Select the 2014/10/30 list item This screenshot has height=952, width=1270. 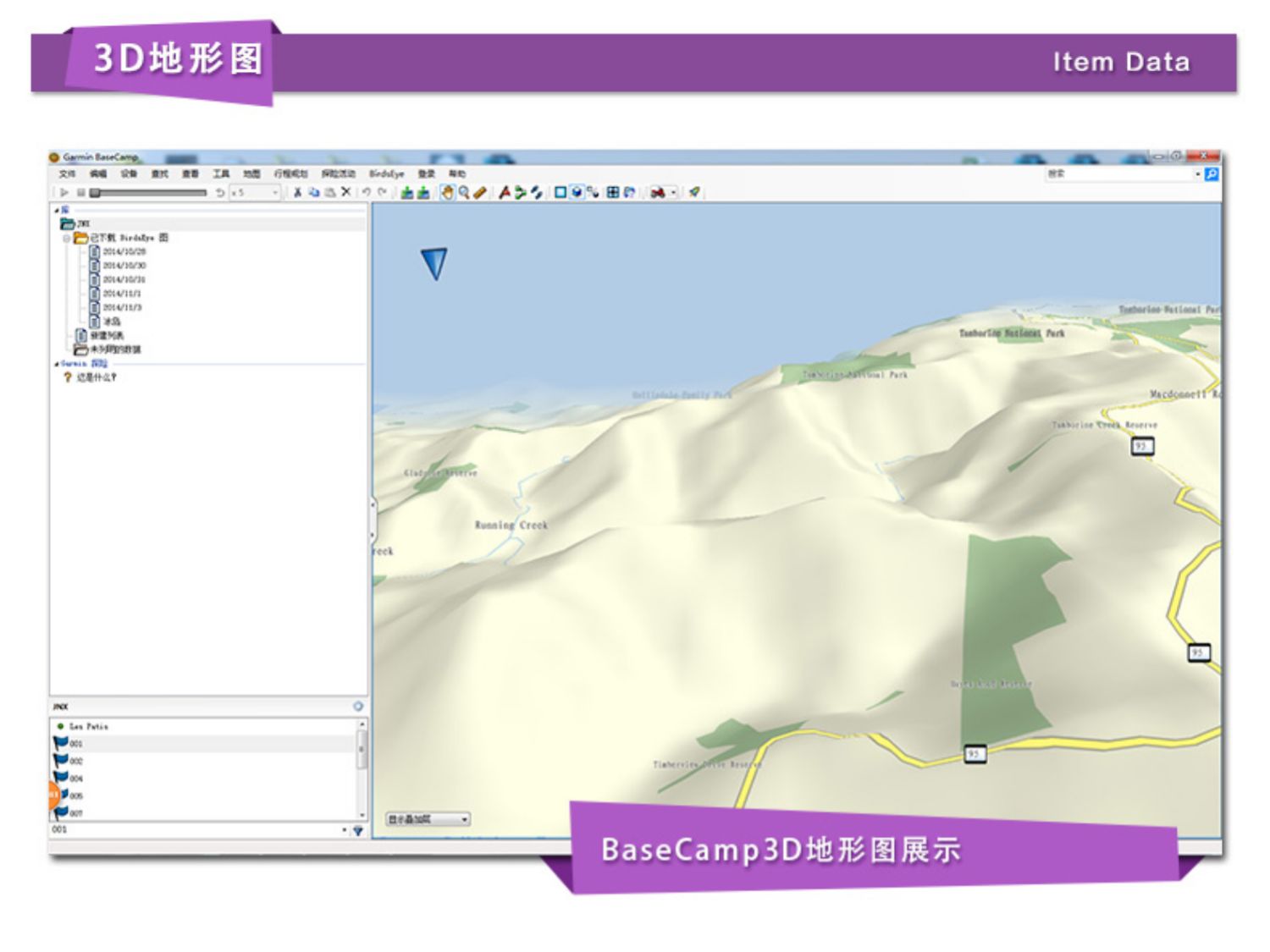pyautogui.click(x=117, y=266)
